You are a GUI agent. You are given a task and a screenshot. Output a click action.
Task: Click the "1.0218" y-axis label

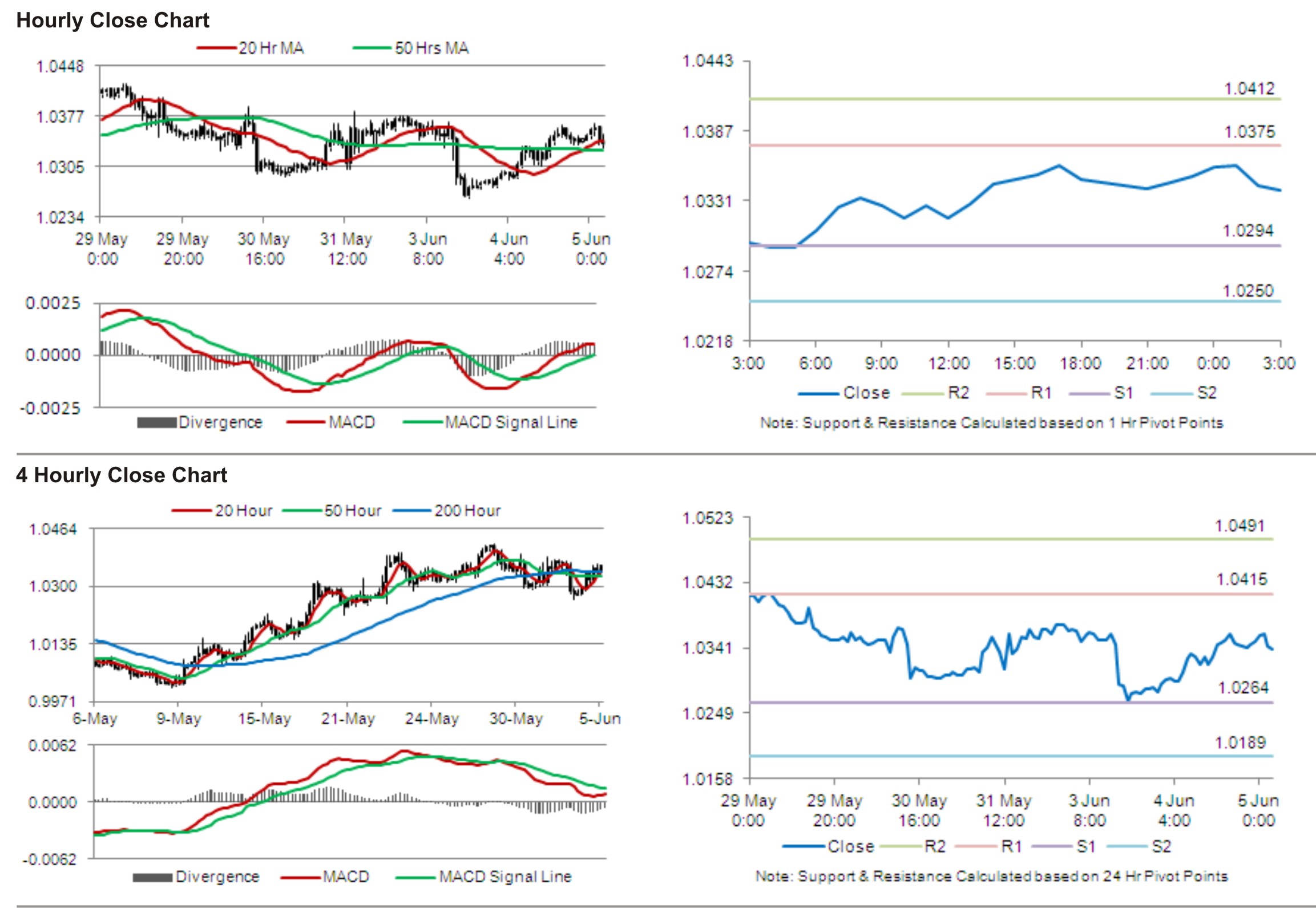pos(708,341)
